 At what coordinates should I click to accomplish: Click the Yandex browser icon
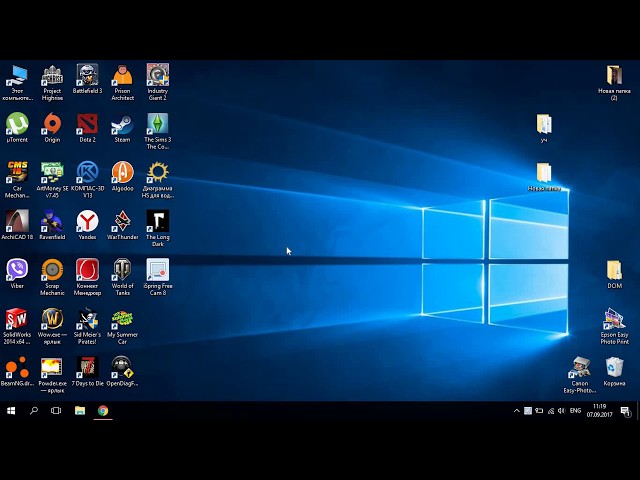(87, 220)
